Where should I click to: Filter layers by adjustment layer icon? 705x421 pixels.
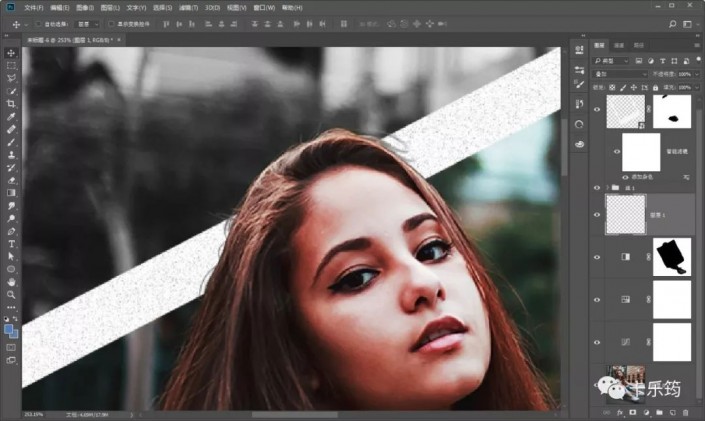tap(651, 61)
